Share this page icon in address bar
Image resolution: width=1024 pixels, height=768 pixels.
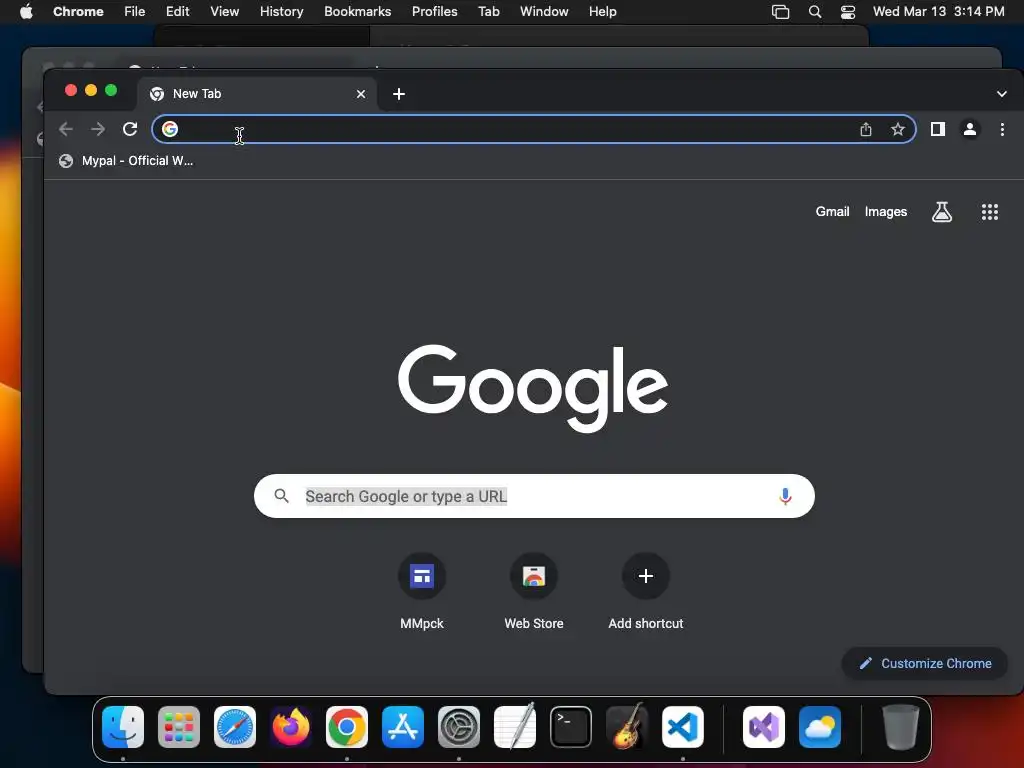pos(866,129)
